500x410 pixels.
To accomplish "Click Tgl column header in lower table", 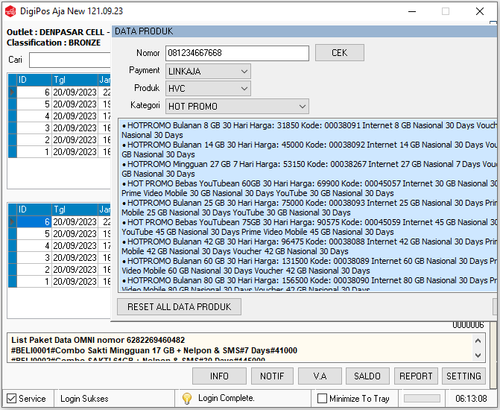I will [x=75, y=210].
